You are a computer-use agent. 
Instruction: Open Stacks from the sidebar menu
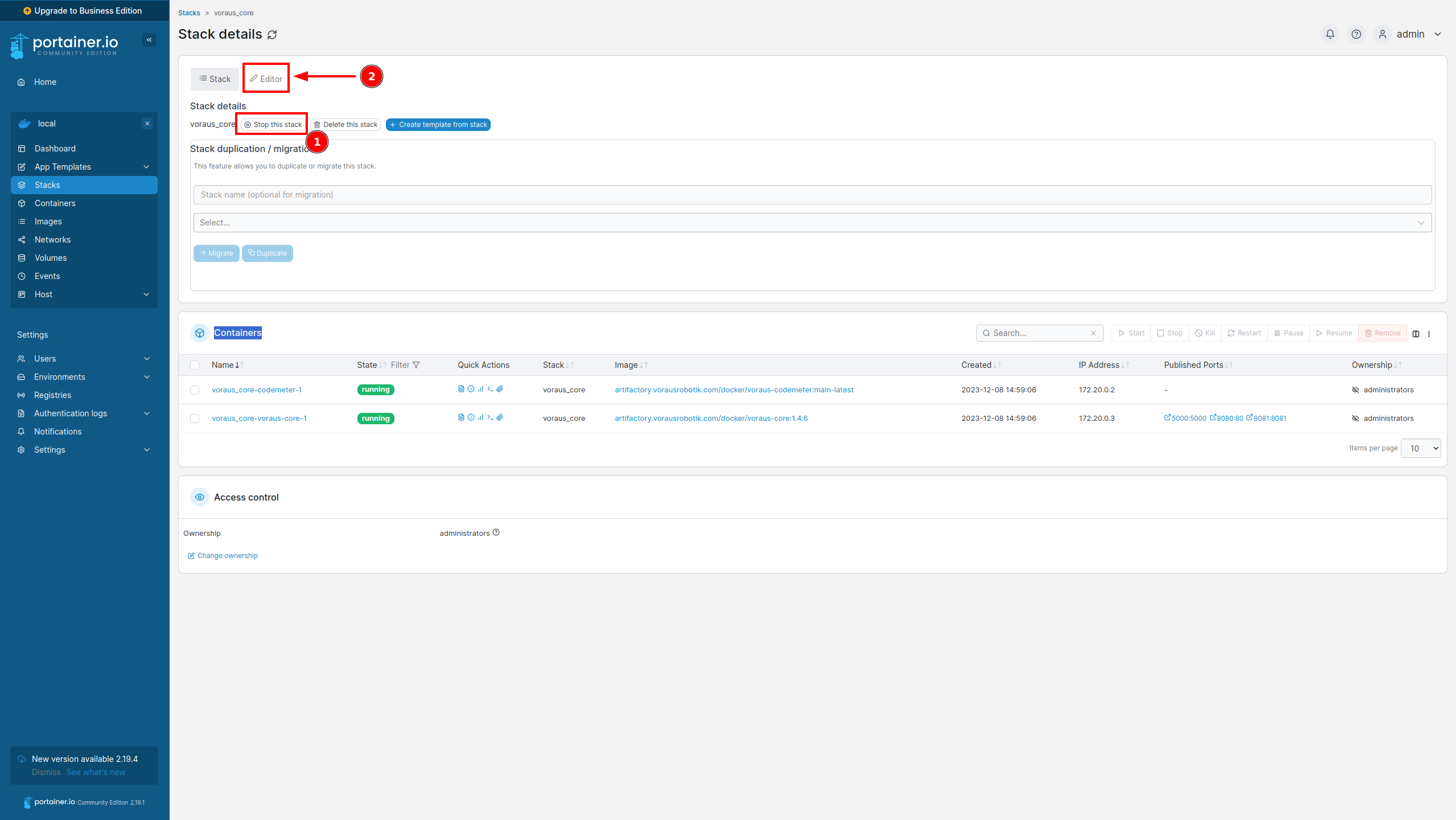pyautogui.click(x=47, y=184)
